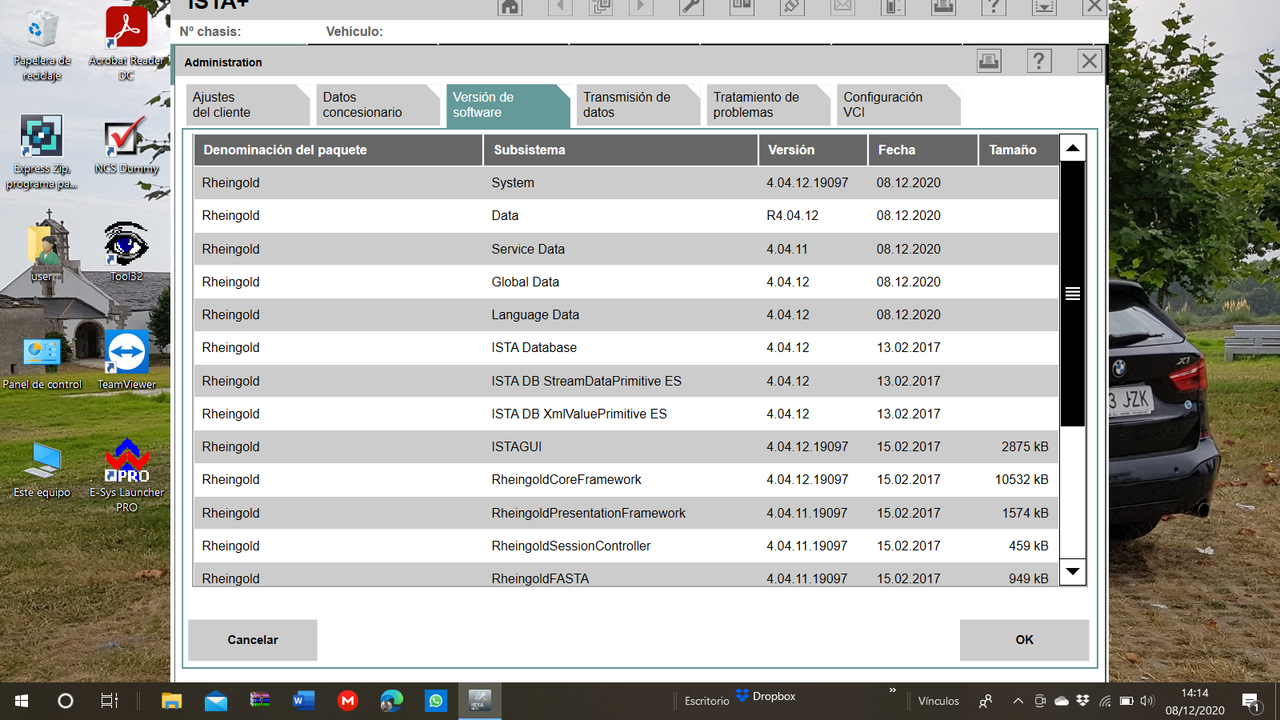This screenshot has height=720, width=1280.
Task: Click Denominación del paquete column header
Action: point(338,150)
